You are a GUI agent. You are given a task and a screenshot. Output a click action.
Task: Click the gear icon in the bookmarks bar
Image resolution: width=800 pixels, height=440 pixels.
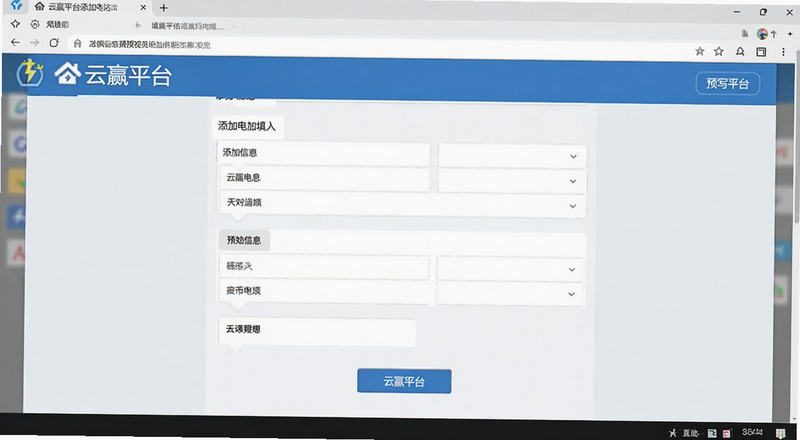[x=35, y=24]
